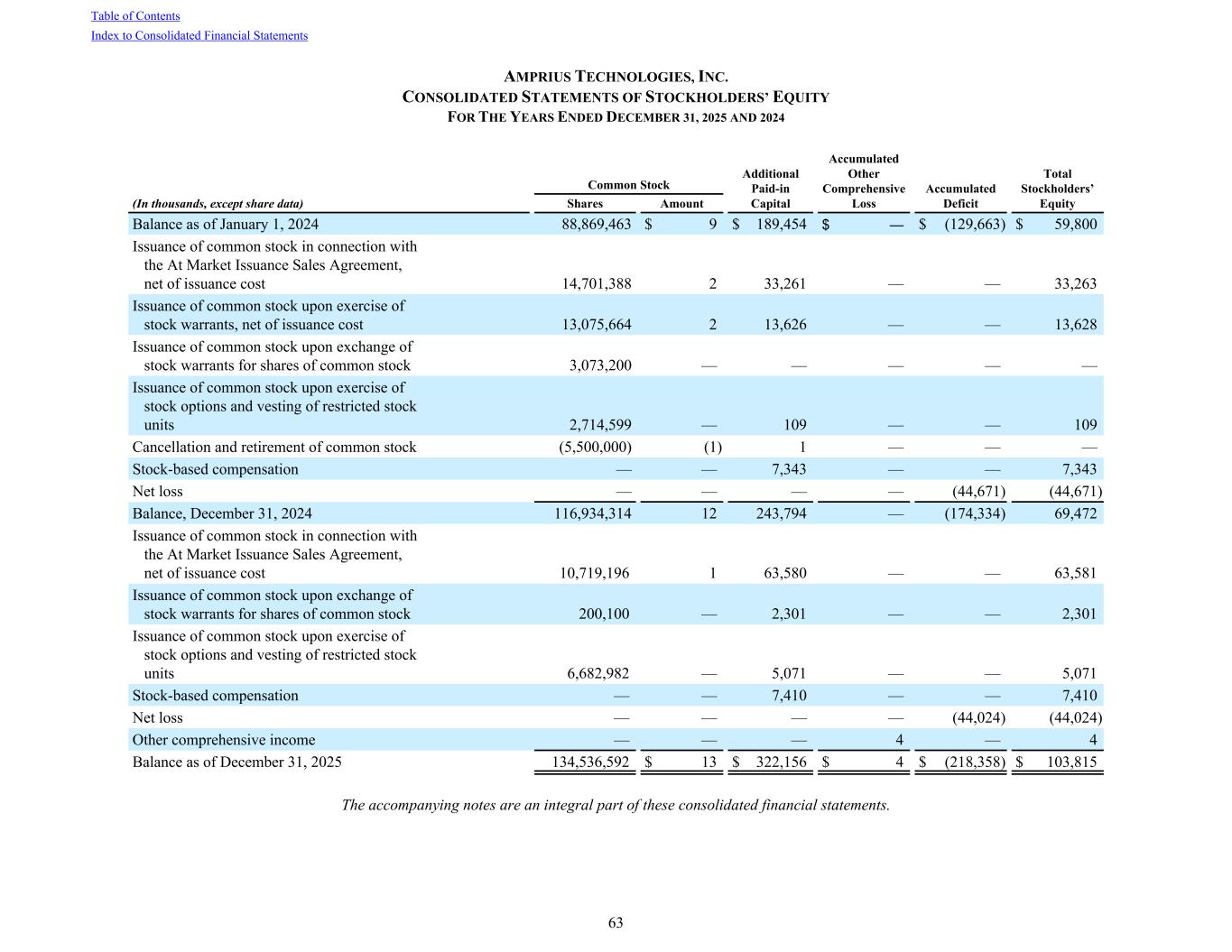Open Index to Consolidated Financial Statements link

[199, 36]
